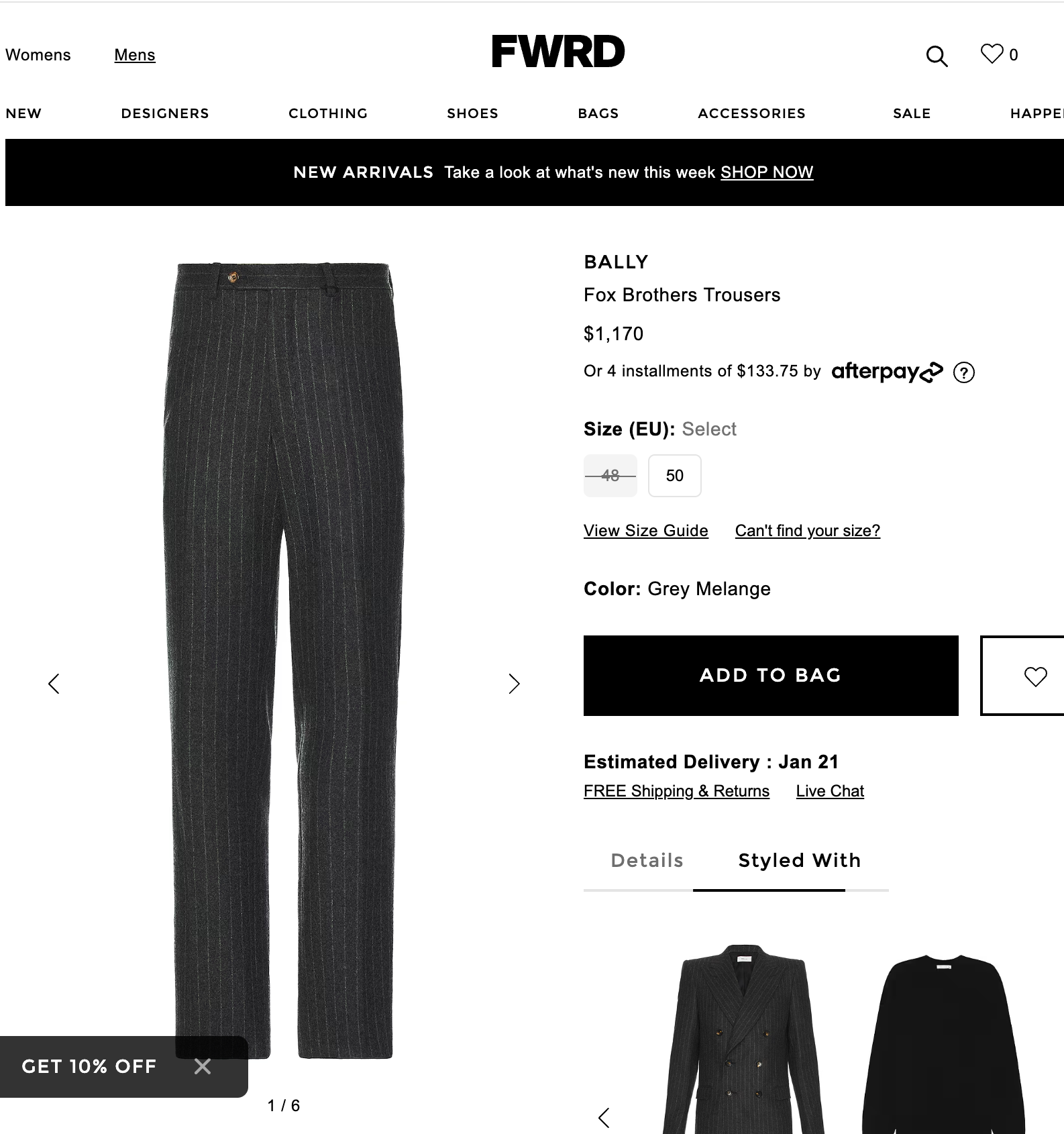Expand the Clothing navigation menu
1064x1134 pixels.
[328, 113]
